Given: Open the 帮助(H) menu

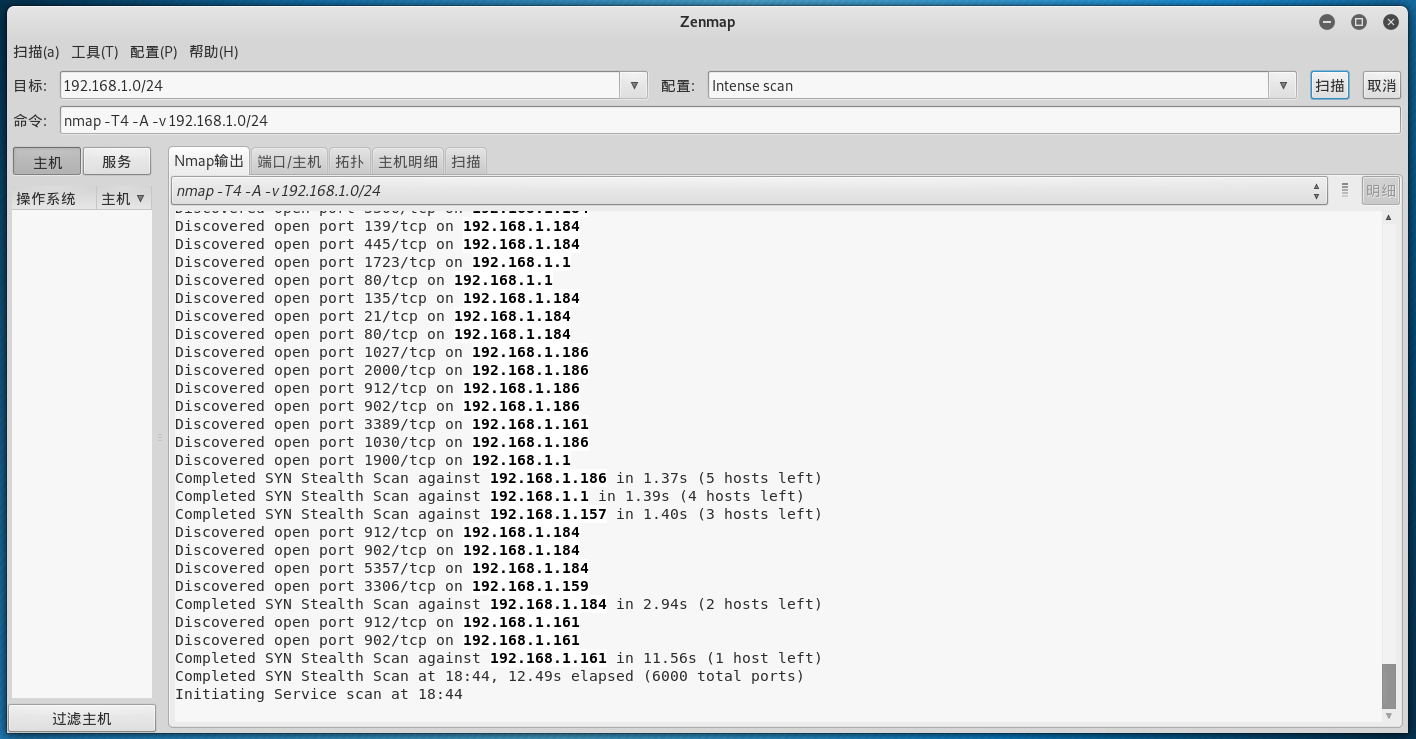Looking at the screenshot, I should point(214,52).
